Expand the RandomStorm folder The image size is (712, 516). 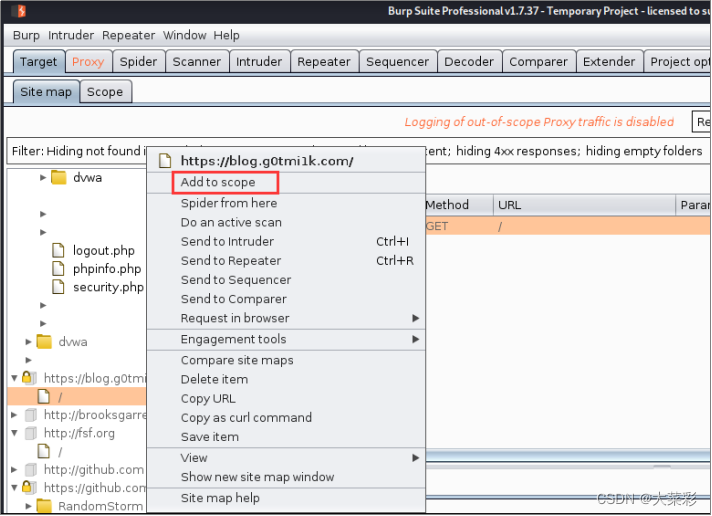[x=28, y=506]
